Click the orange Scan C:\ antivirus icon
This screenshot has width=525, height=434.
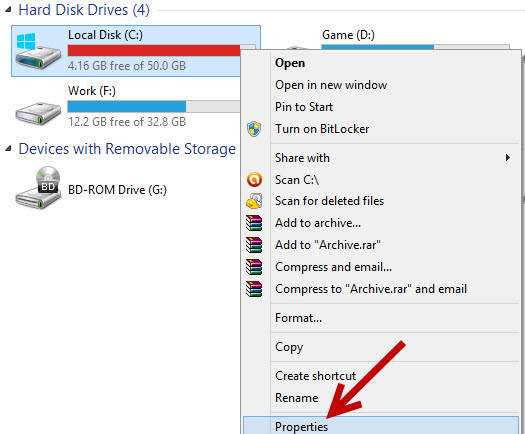[x=254, y=180]
